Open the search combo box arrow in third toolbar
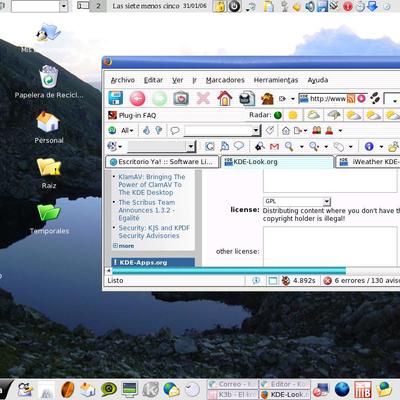The image size is (400, 400). 256,130
